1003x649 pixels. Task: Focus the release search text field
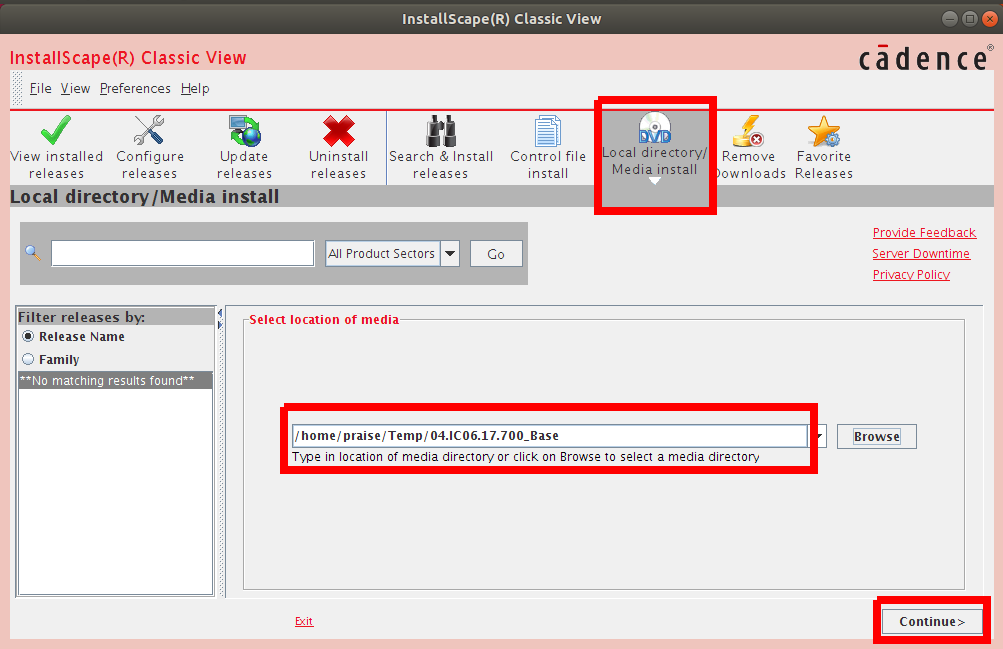pos(183,254)
